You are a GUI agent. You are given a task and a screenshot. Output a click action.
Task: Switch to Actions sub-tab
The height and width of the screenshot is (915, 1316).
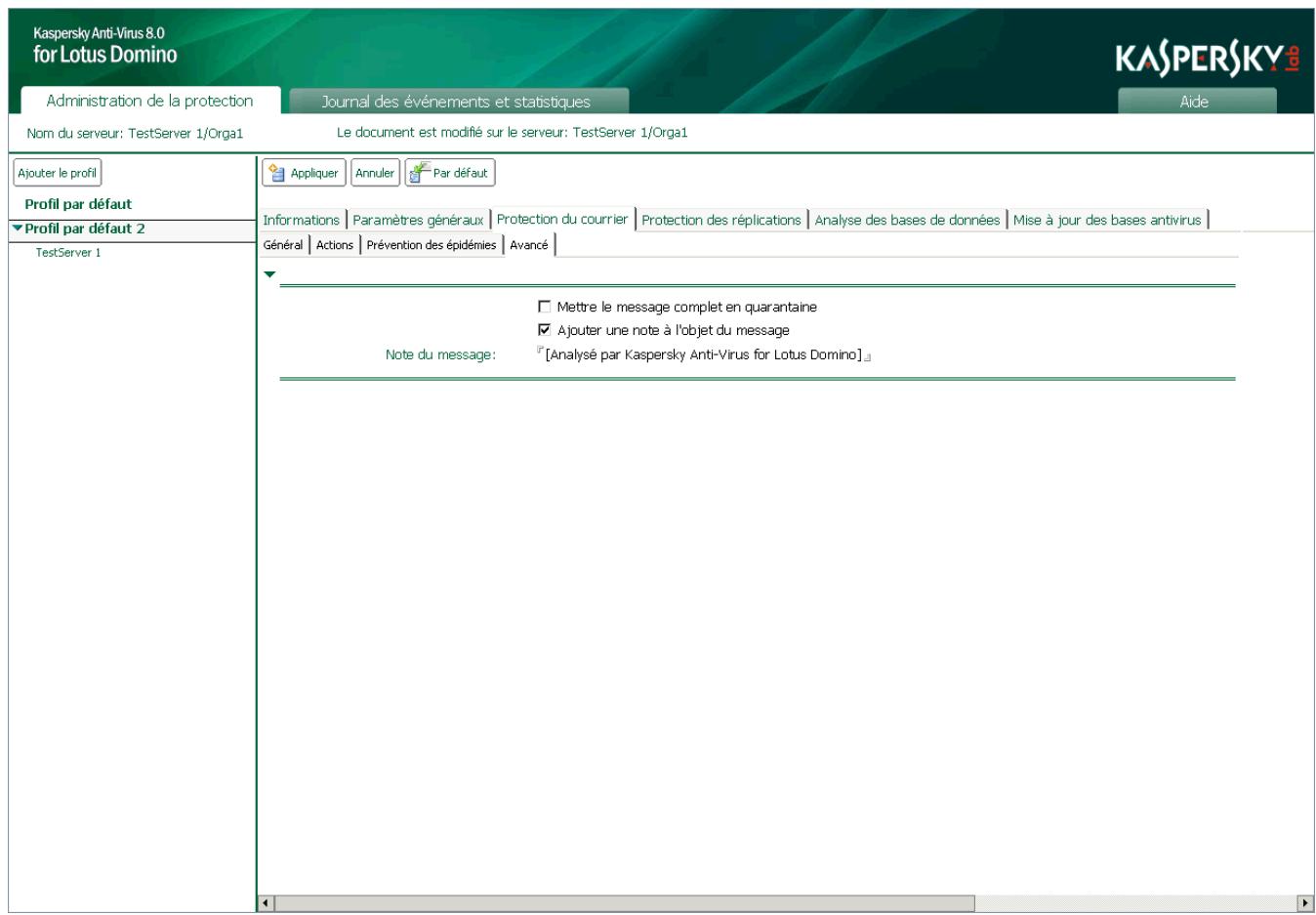tap(335, 245)
